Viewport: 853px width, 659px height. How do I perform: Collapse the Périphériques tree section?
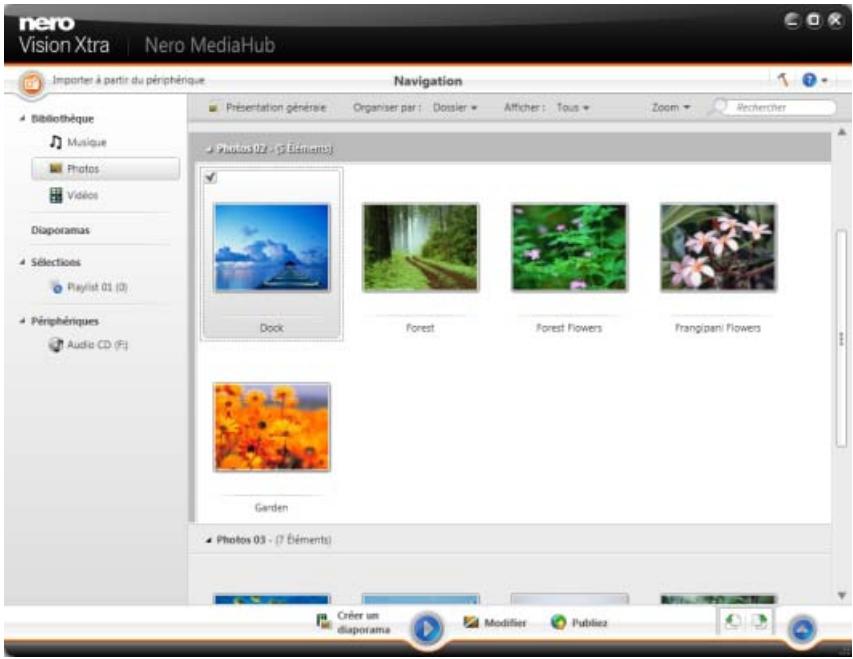coord(22,321)
